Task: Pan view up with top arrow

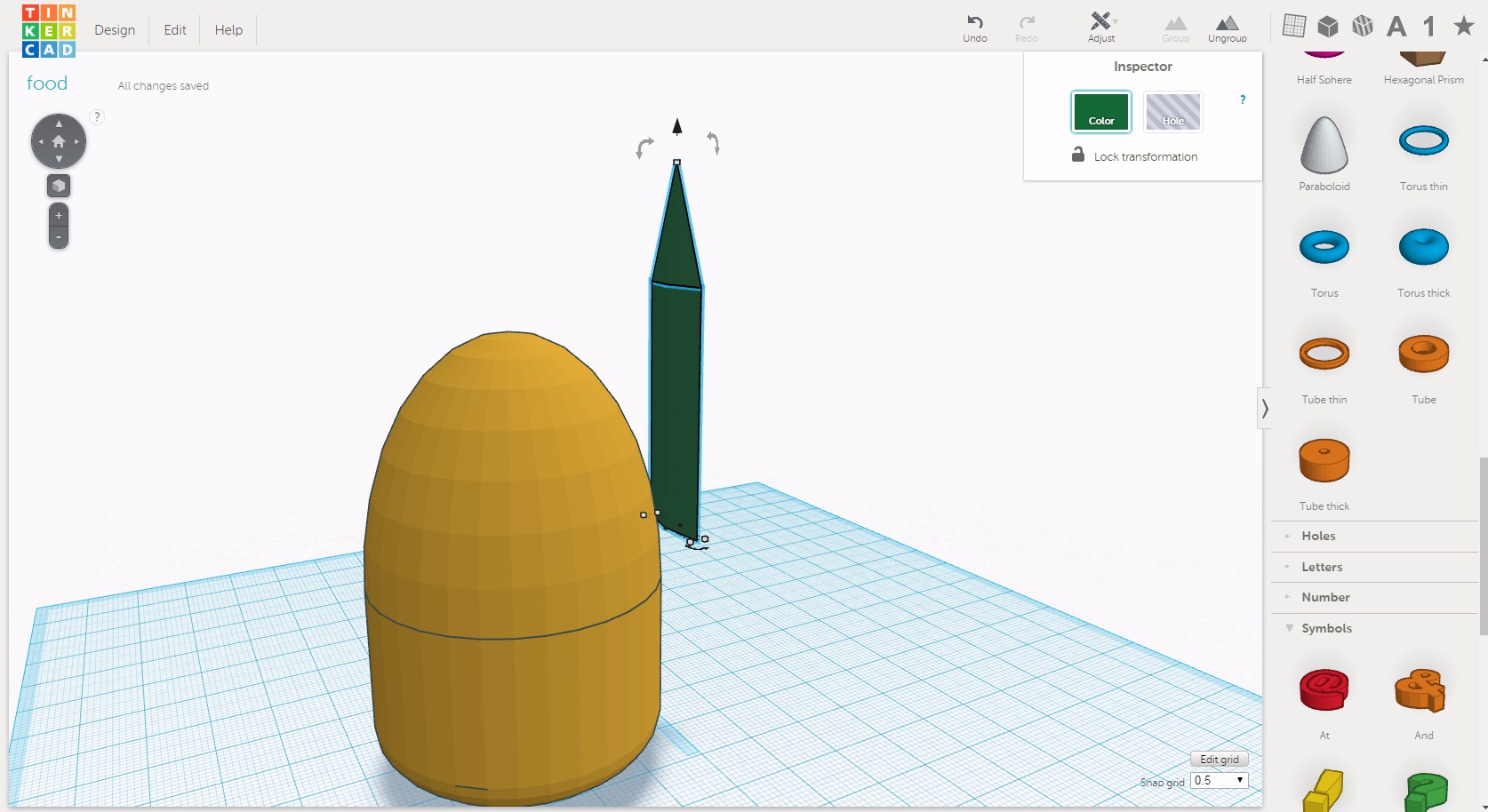Action: pyautogui.click(x=59, y=124)
